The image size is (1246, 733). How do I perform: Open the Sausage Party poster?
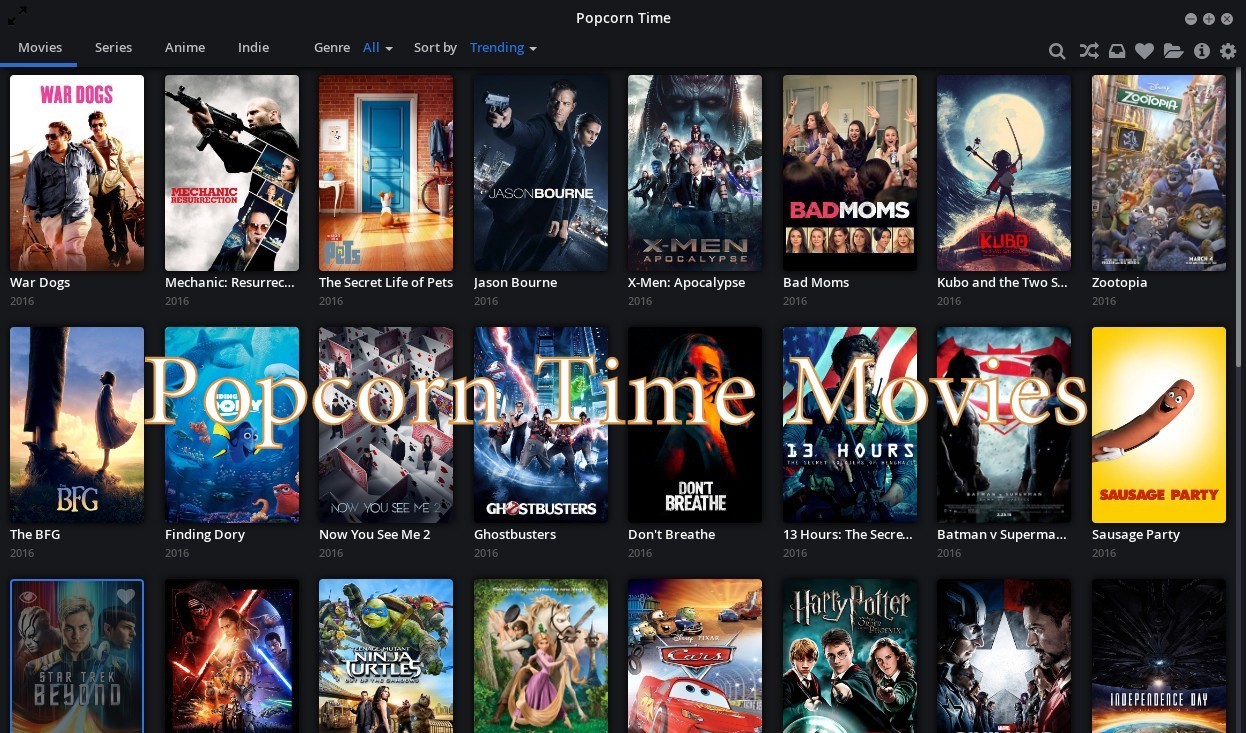[x=1159, y=425]
